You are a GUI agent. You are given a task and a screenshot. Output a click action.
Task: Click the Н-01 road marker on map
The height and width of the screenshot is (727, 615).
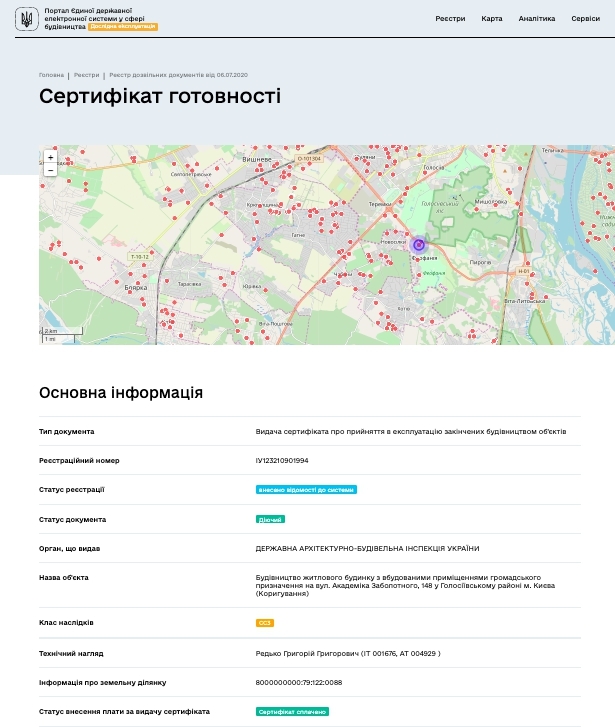tap(523, 271)
